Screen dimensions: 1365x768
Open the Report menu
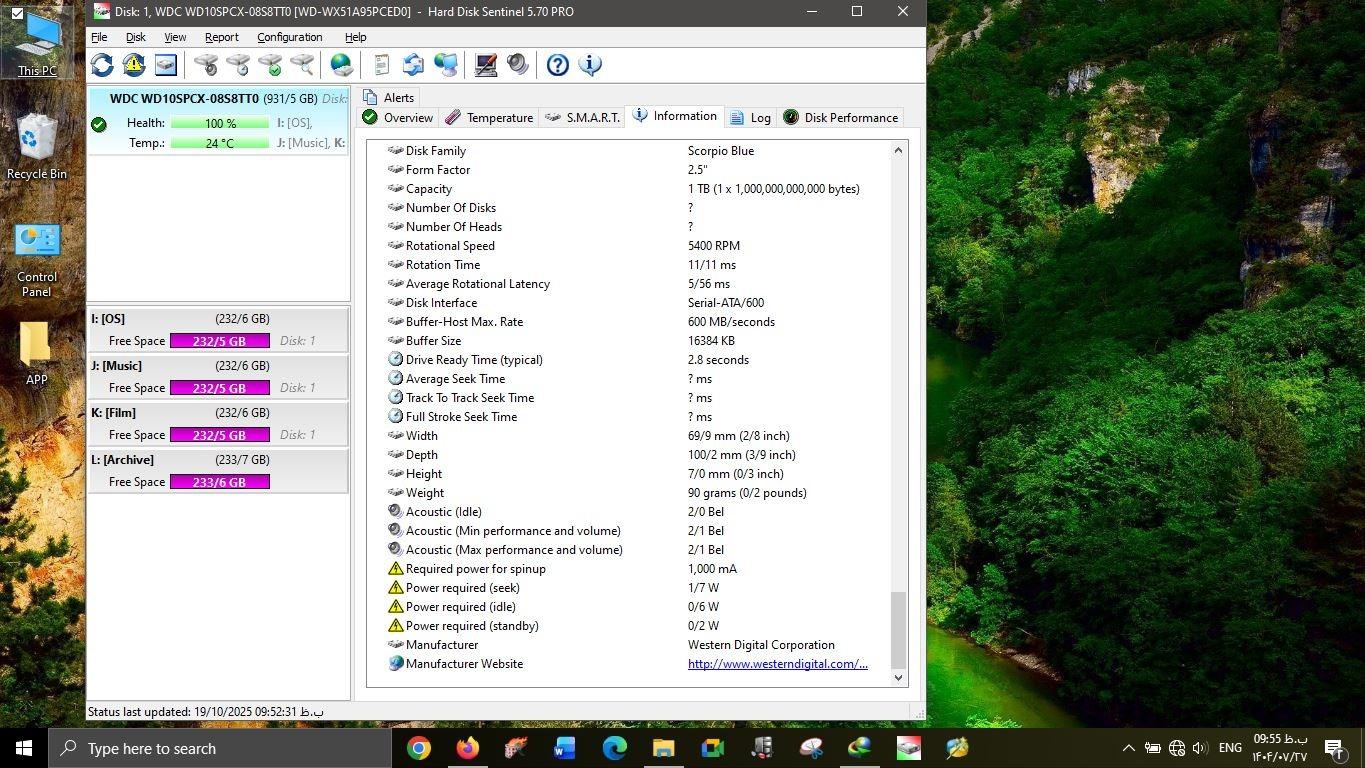click(x=221, y=37)
